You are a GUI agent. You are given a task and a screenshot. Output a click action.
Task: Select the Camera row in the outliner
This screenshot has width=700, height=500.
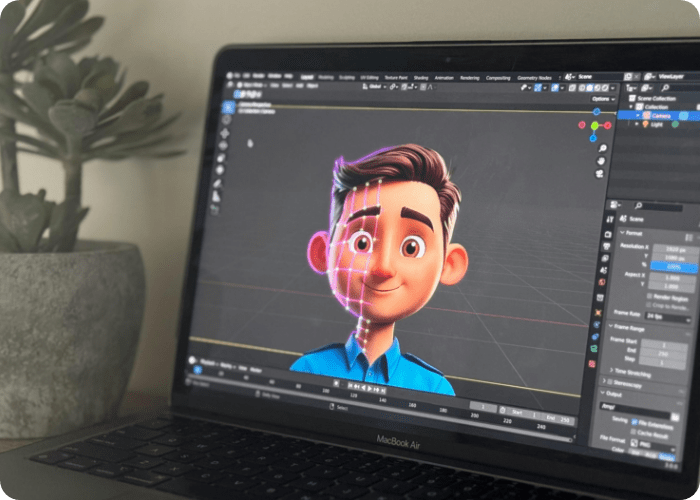pyautogui.click(x=658, y=116)
